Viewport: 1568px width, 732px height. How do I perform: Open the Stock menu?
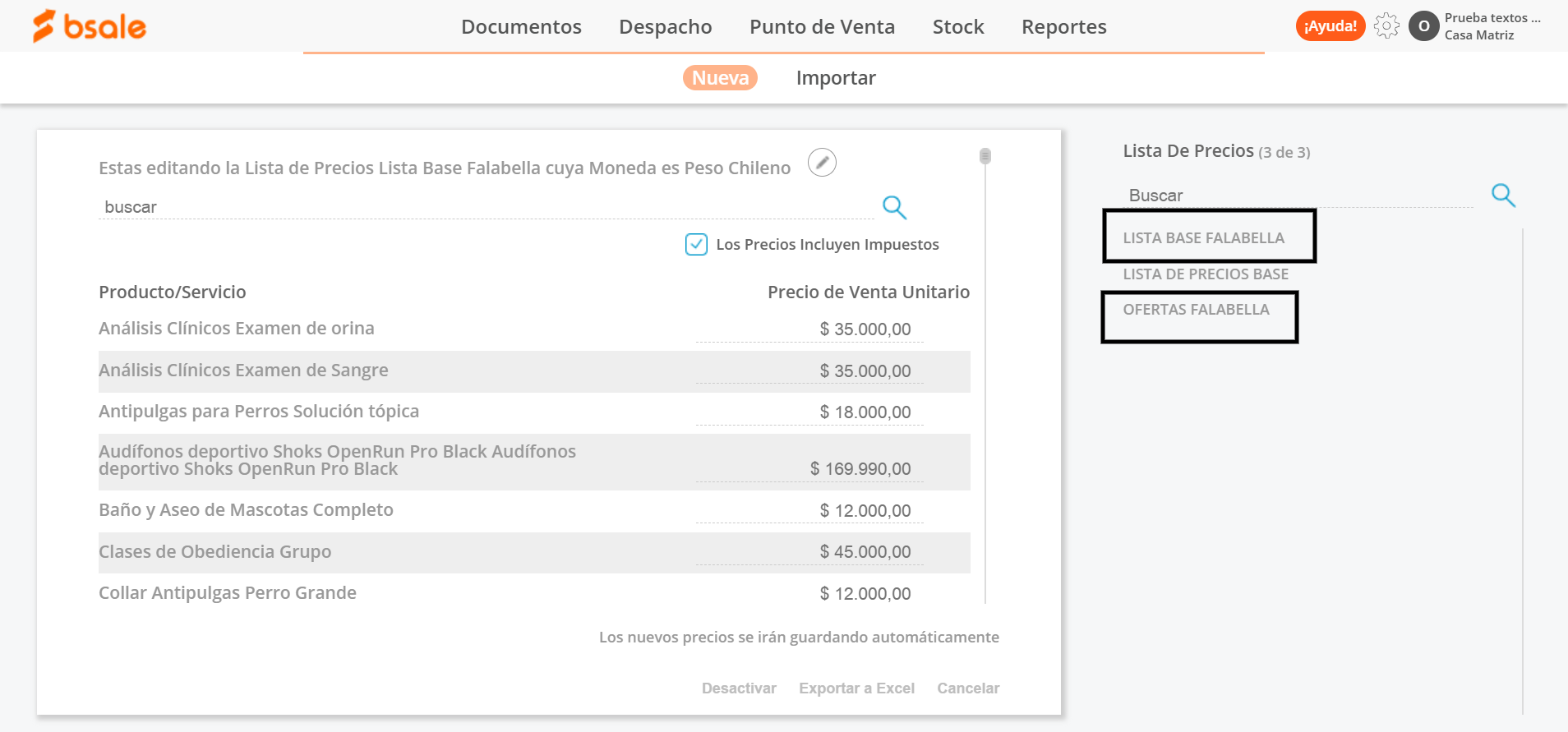958,27
